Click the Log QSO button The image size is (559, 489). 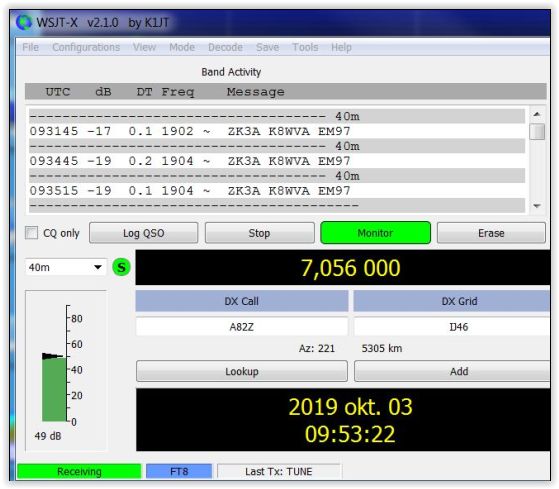[144, 233]
